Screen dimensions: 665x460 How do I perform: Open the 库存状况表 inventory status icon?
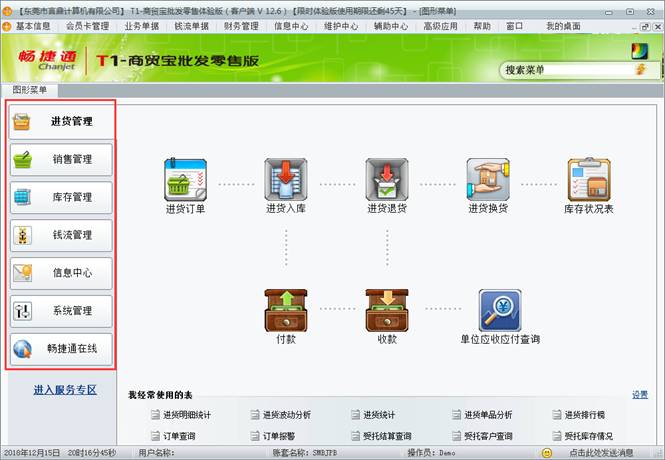tap(589, 180)
